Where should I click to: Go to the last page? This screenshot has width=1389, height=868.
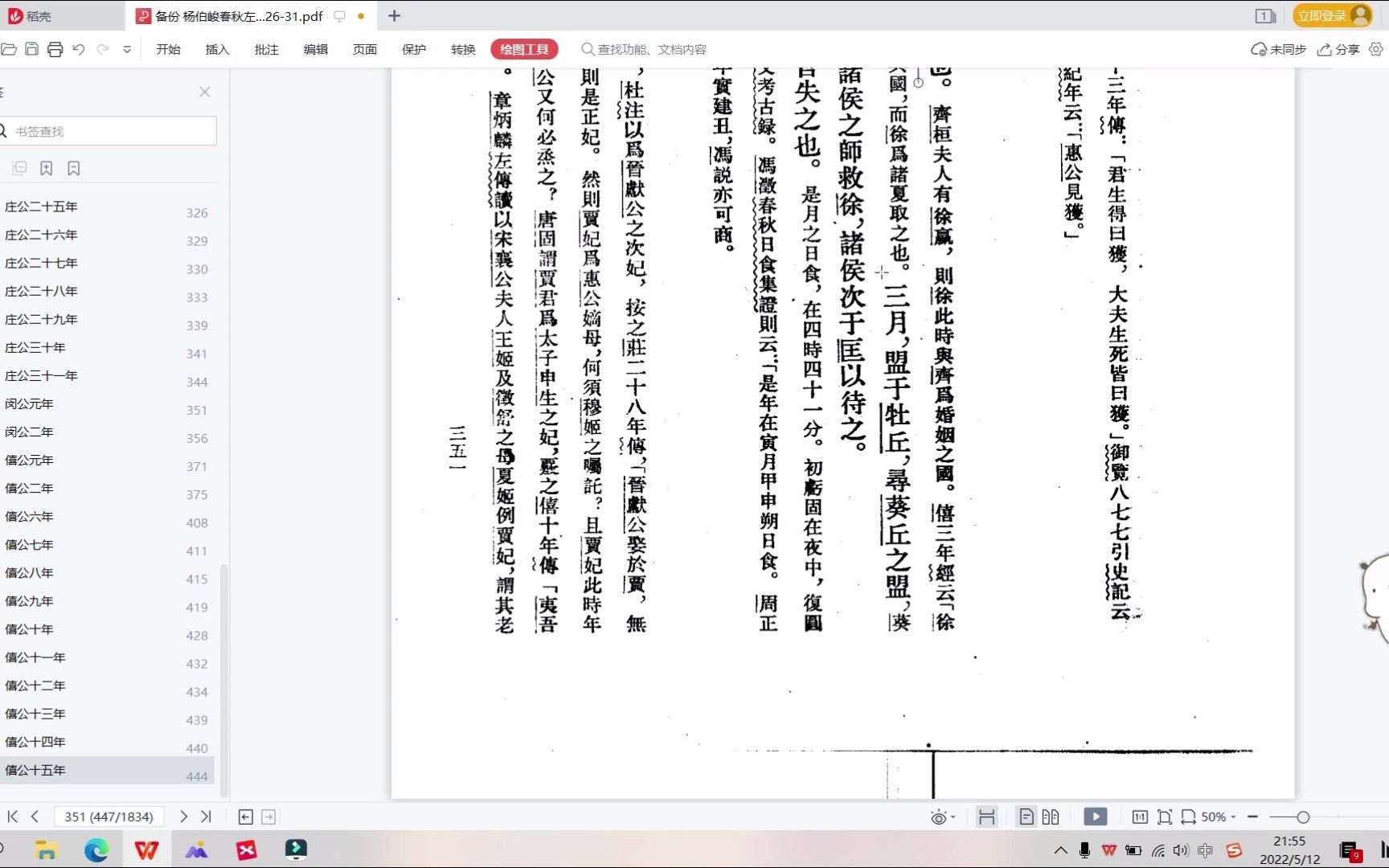[206, 817]
